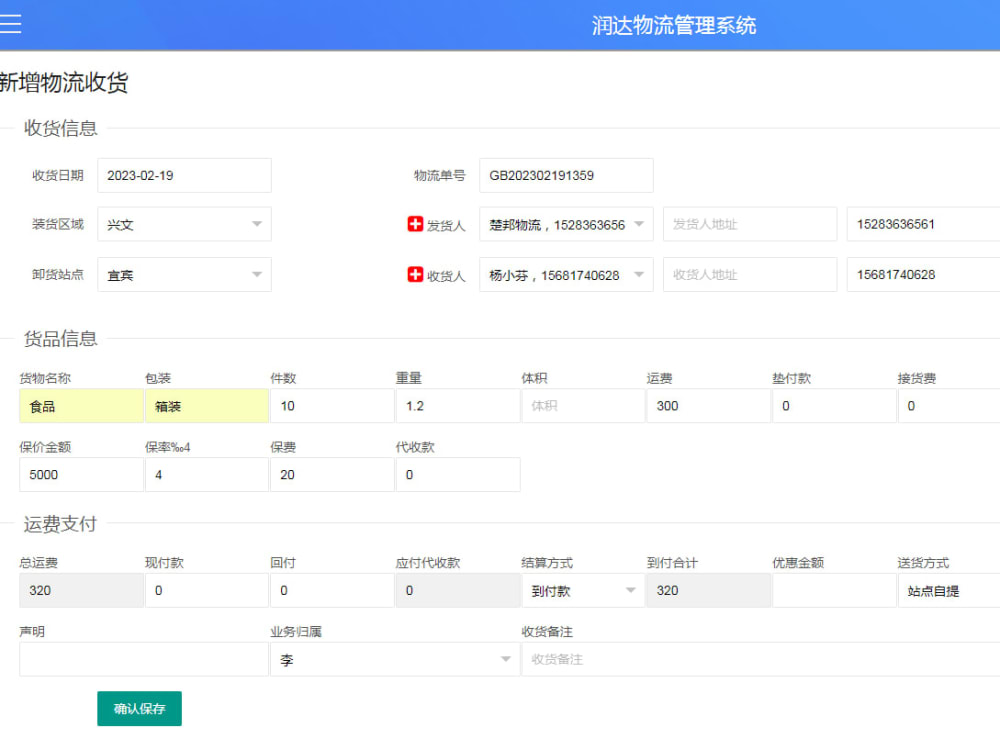Open the sidebar navigation menu
1000x750 pixels.
(12, 25)
